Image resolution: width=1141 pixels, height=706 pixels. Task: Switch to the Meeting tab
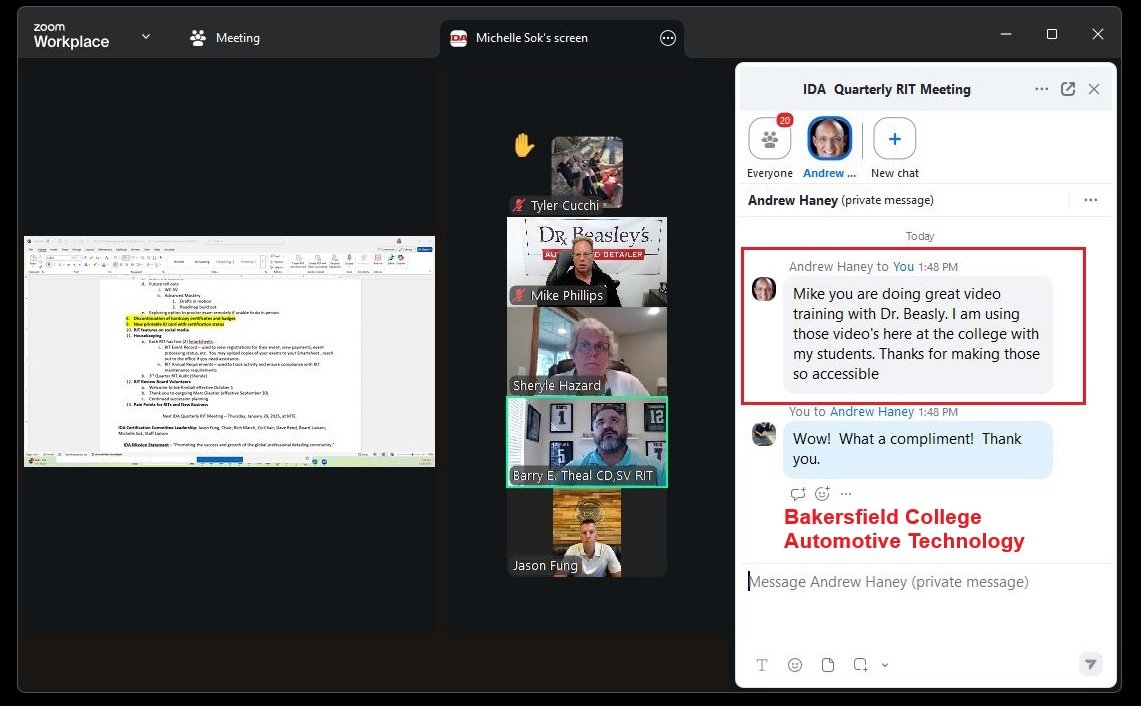(x=227, y=37)
